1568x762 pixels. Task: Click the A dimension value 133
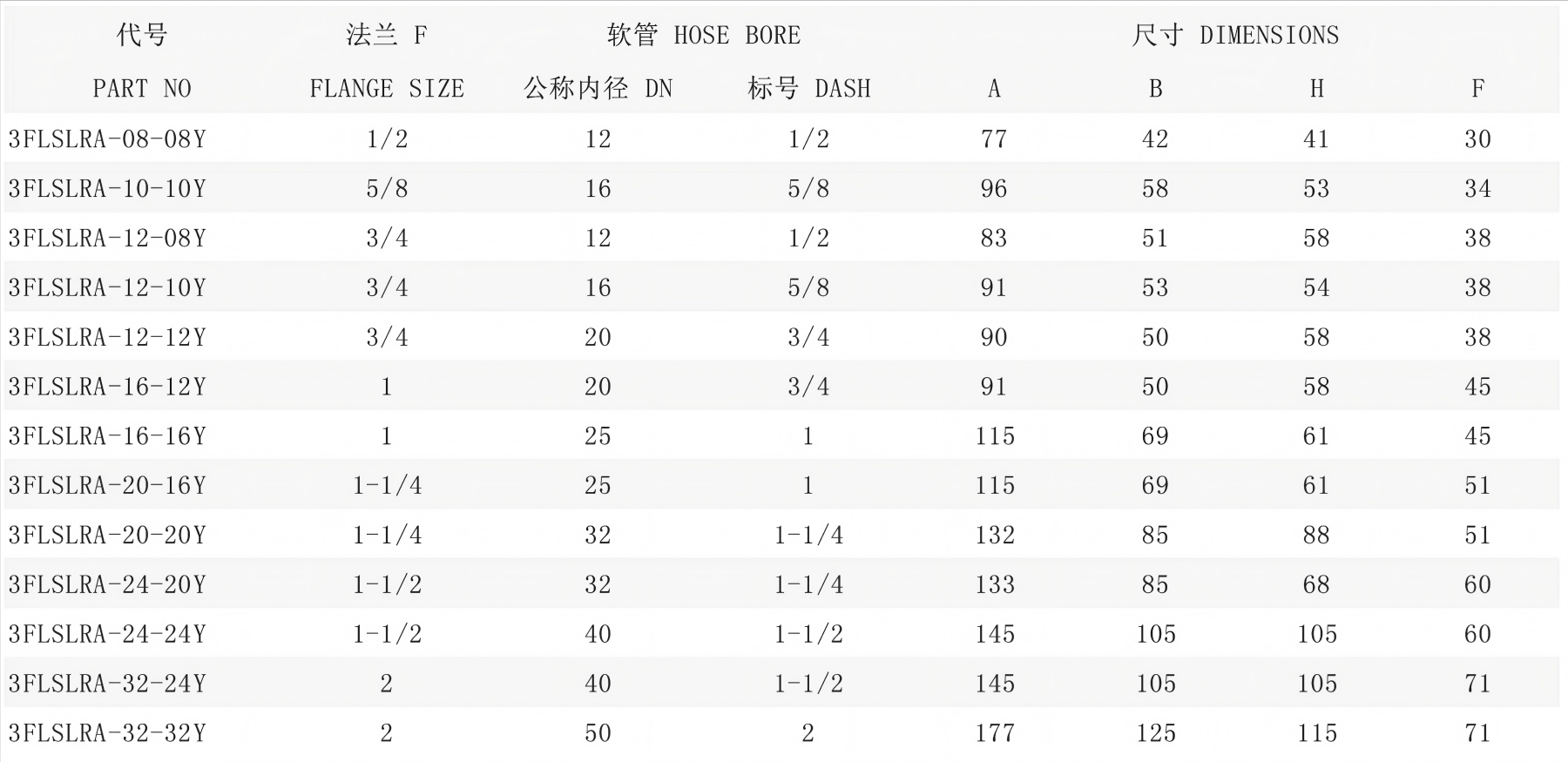point(994,584)
